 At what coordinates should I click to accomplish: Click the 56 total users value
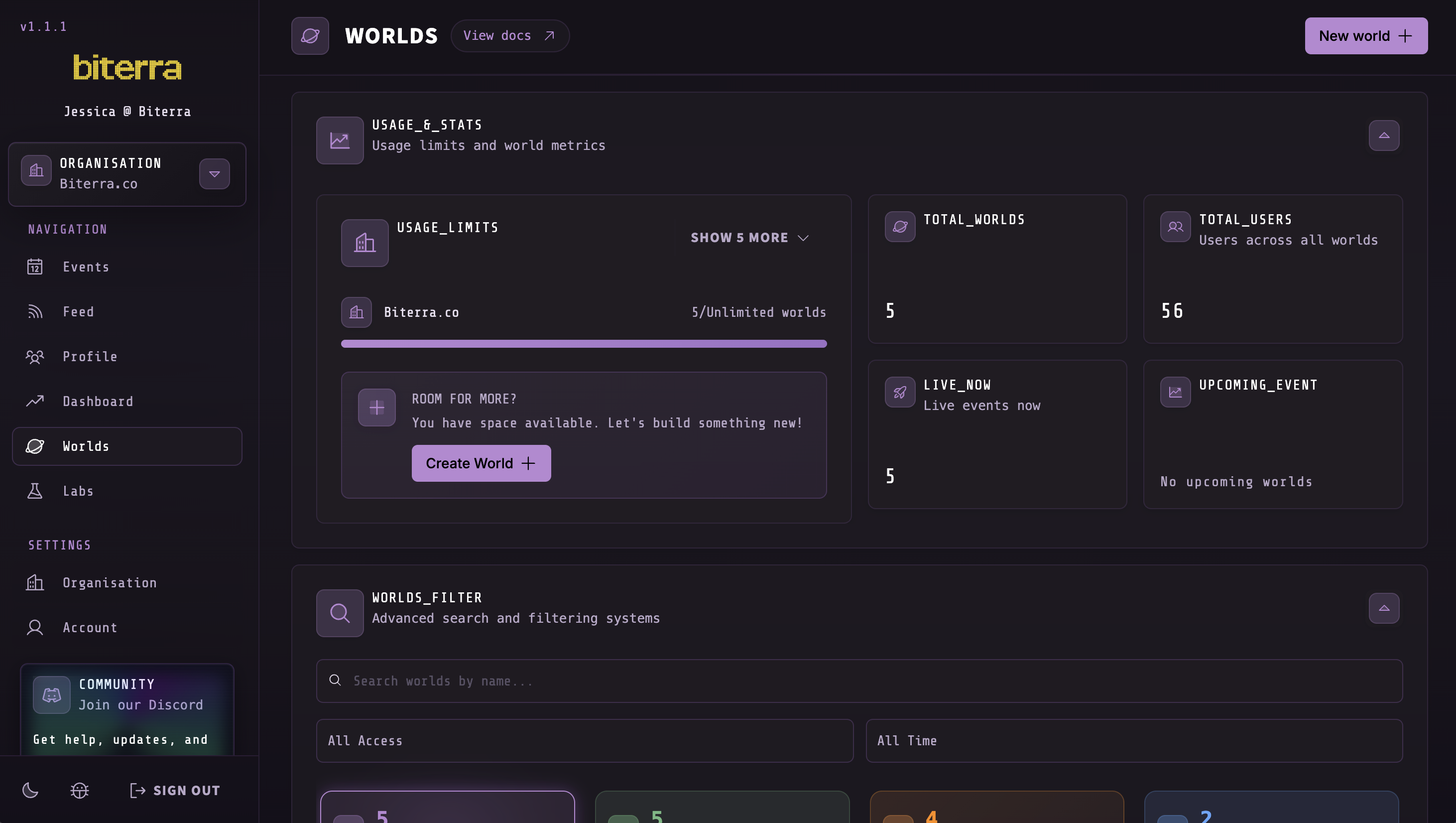pos(1172,310)
